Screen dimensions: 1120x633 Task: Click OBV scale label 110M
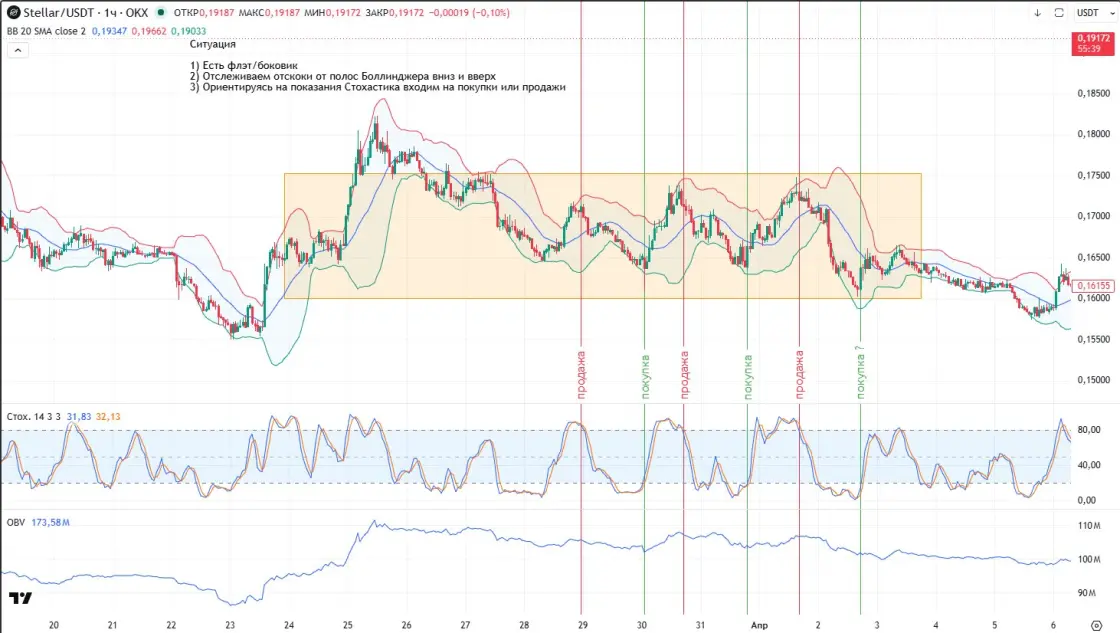(x=1089, y=526)
